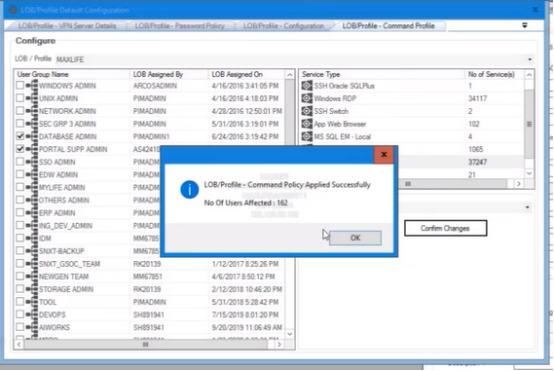The height and width of the screenshot is (371, 554).
Task: Click user group horizontal scrollbar thumb
Action: (146, 344)
